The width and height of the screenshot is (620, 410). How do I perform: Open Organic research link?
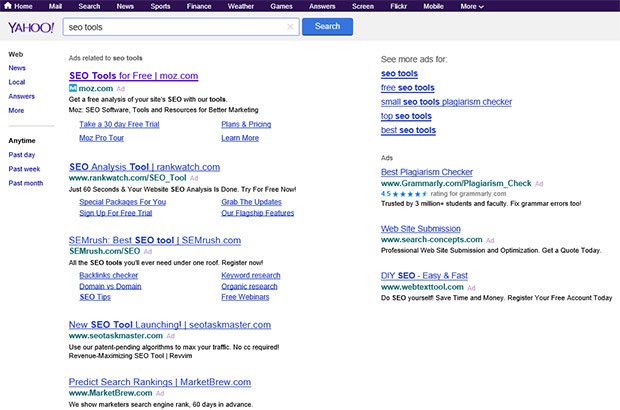click(x=249, y=286)
